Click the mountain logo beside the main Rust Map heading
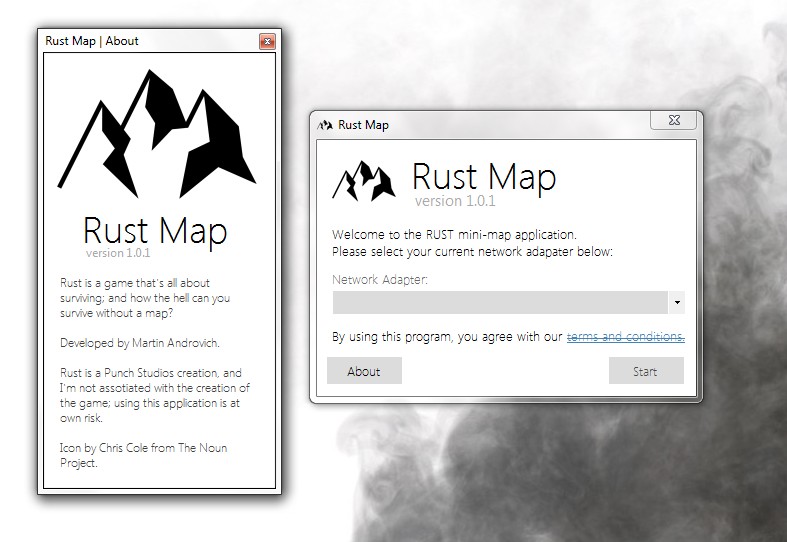787x542 pixels. 362,181
